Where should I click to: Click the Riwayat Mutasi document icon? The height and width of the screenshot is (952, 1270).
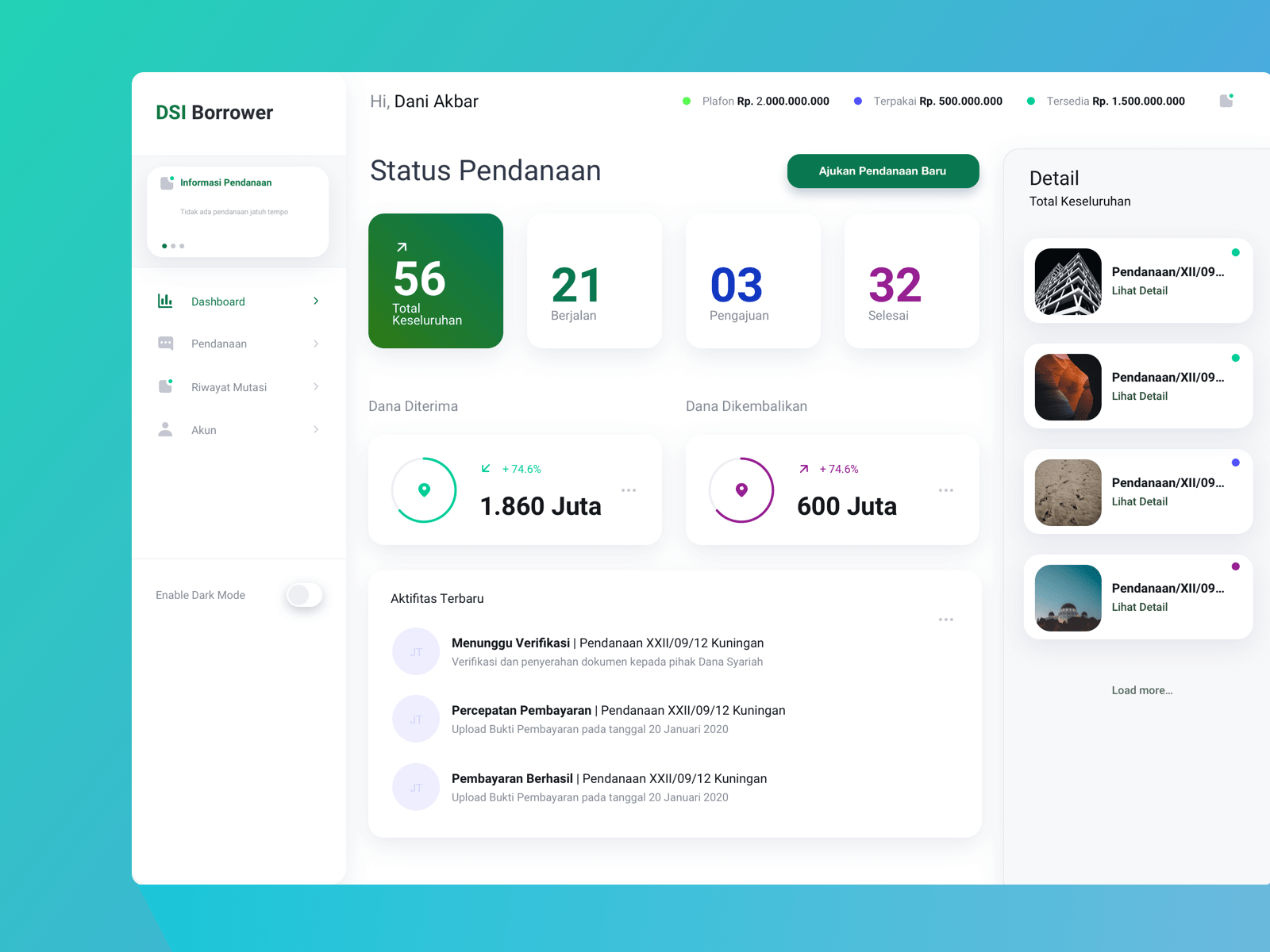pyautogui.click(x=165, y=386)
